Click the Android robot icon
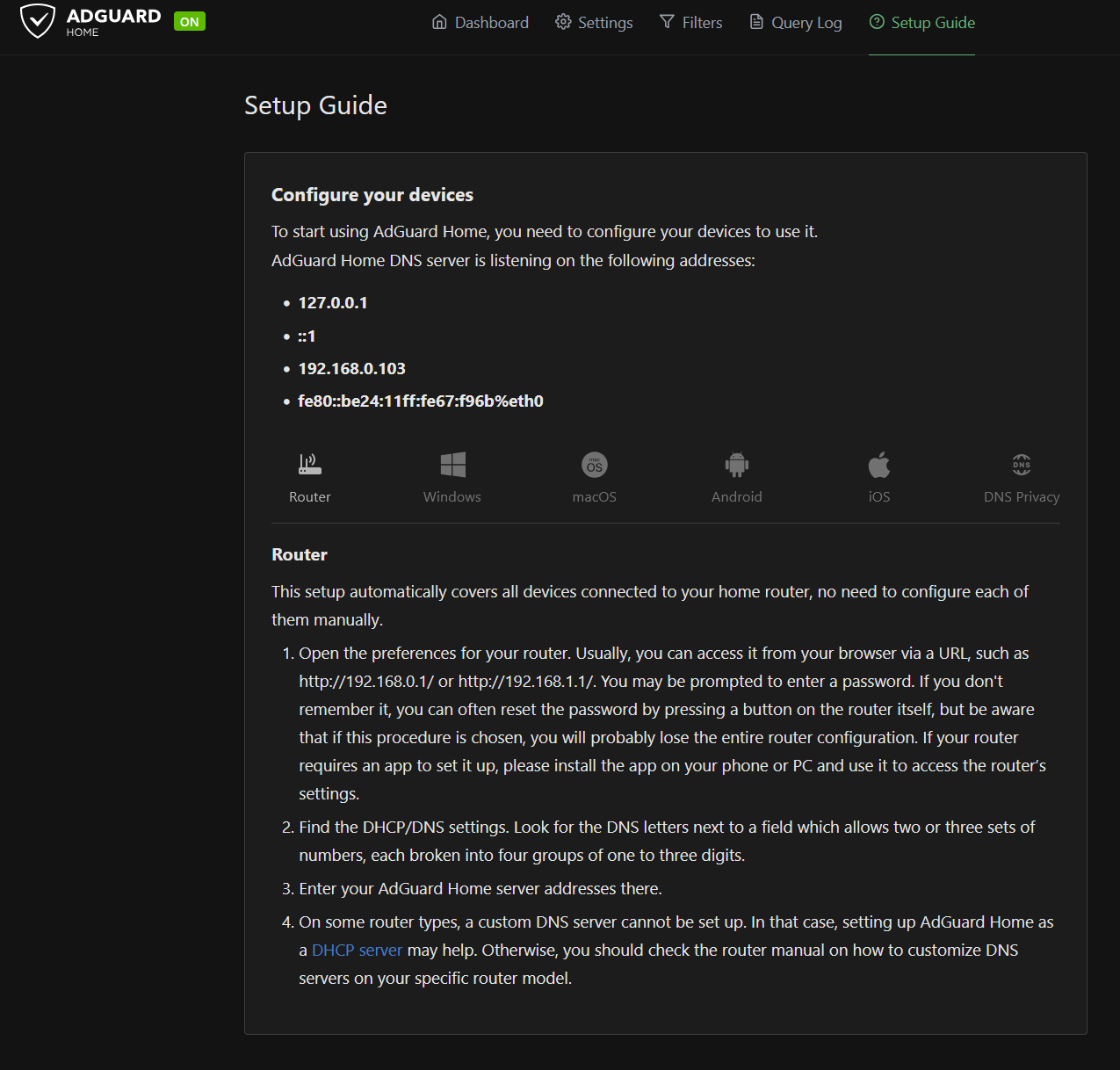1120x1070 pixels. pos(737,464)
